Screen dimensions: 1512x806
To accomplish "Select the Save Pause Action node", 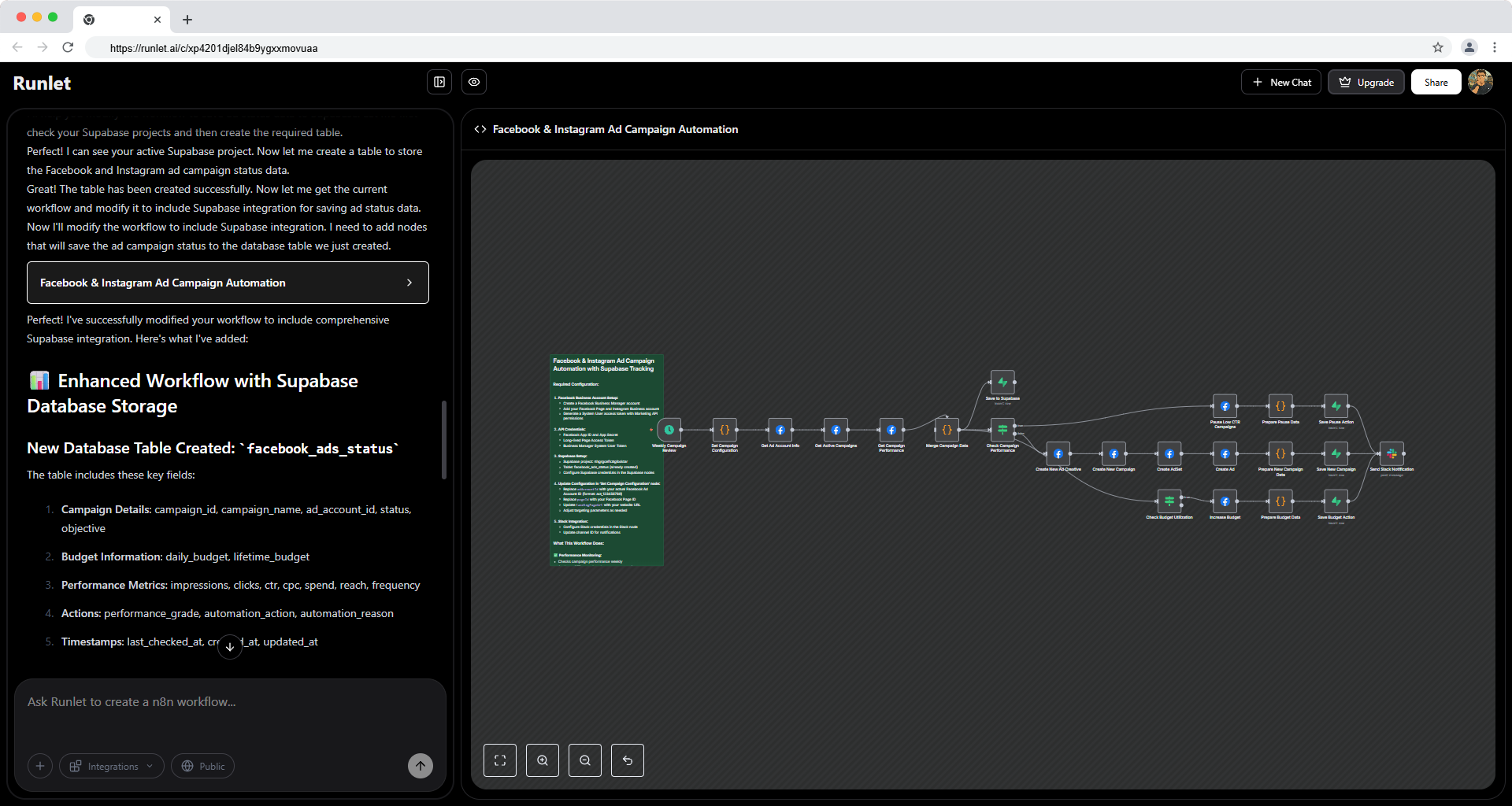I will tap(1336, 406).
